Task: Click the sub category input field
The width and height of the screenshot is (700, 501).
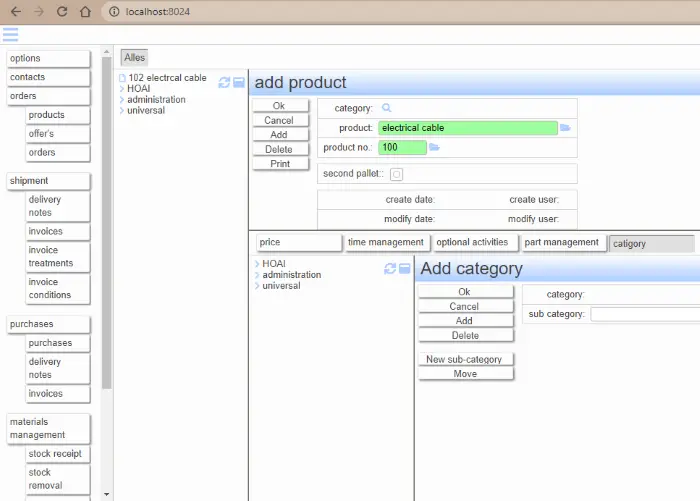Action: tap(645, 314)
